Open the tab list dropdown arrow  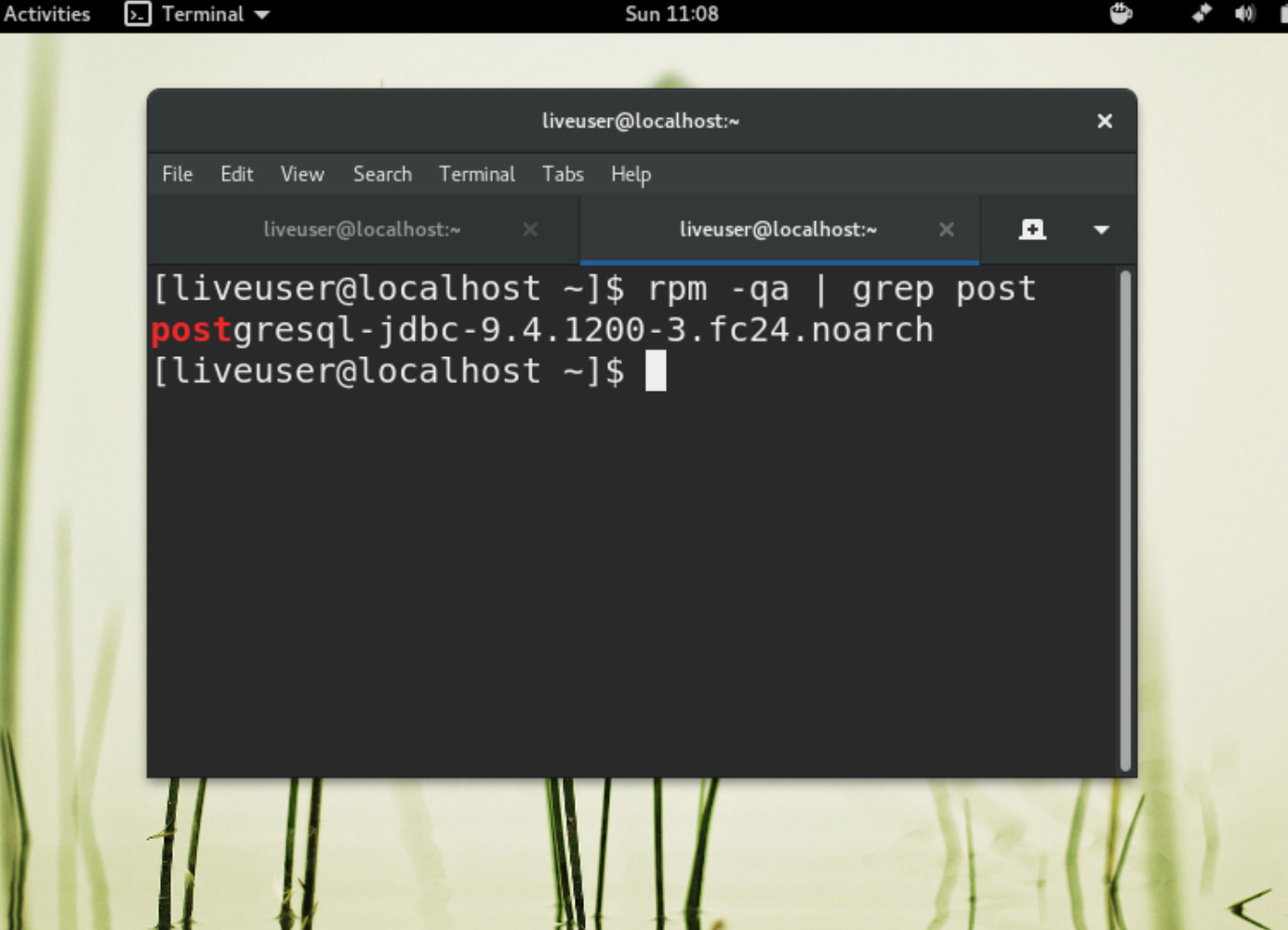pos(1101,229)
